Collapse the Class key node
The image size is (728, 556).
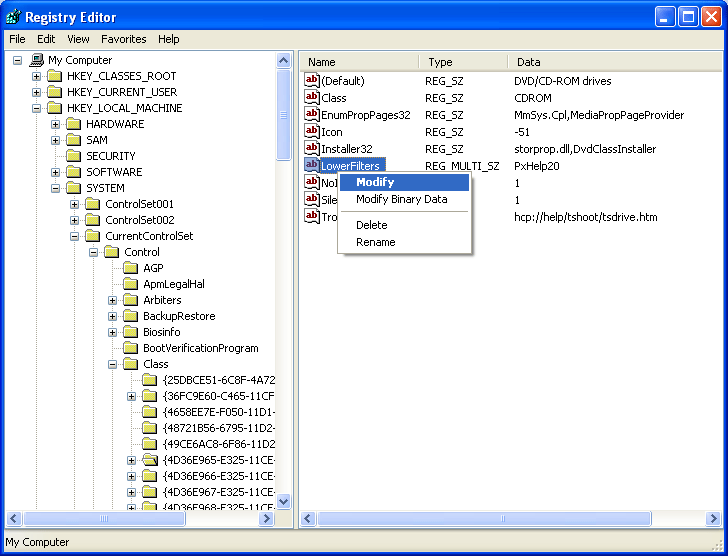(113, 364)
